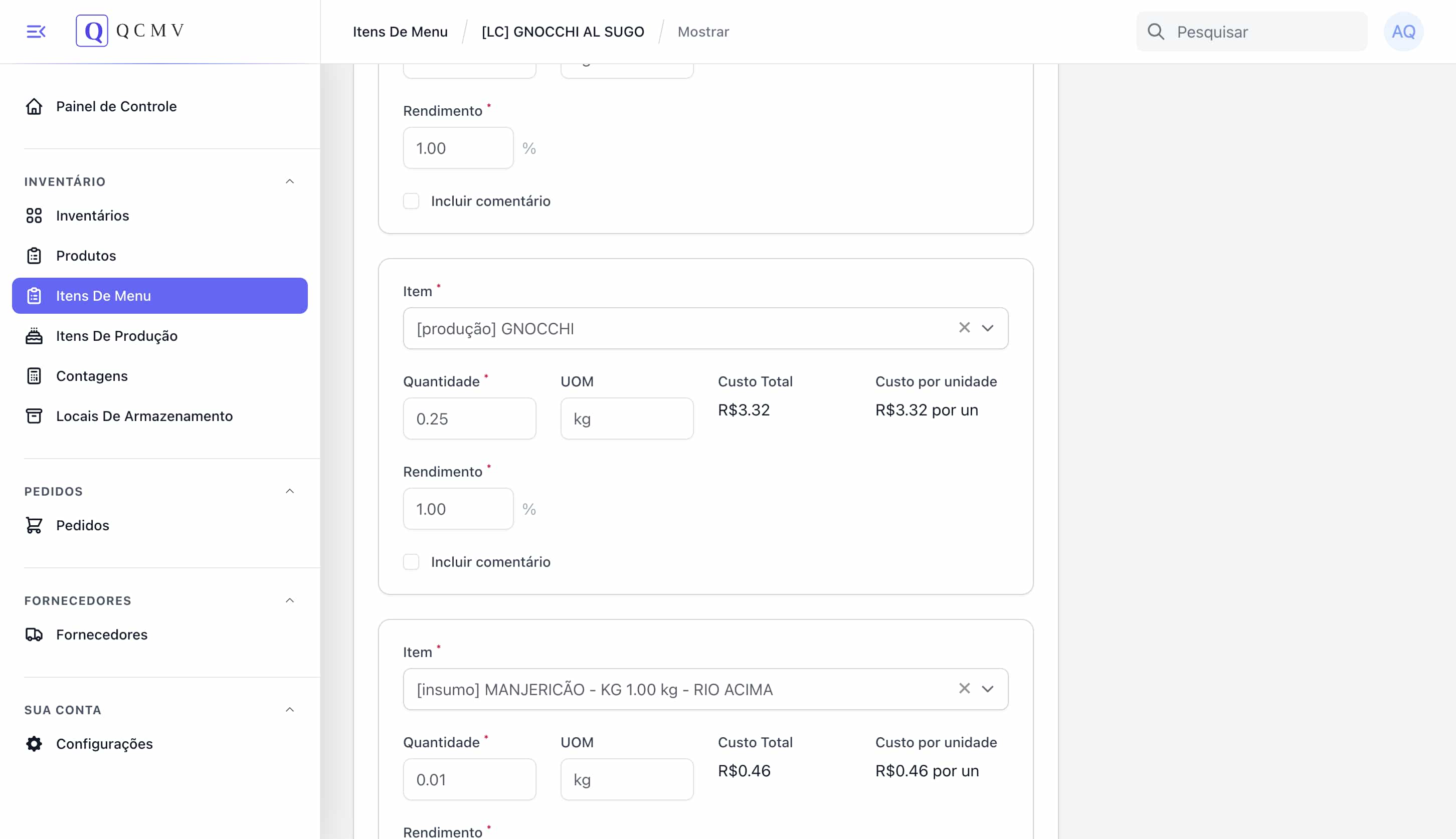
Task: Click the R$0.46 Custo Total value
Action: [744, 770]
